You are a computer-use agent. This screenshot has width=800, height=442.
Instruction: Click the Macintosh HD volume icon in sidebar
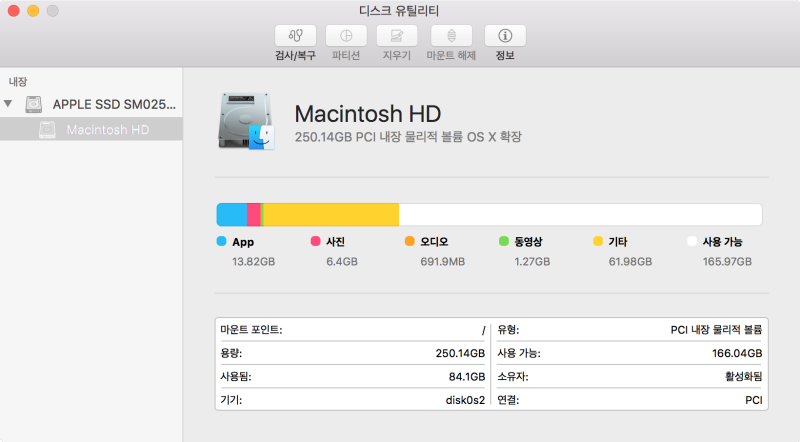(x=47, y=130)
